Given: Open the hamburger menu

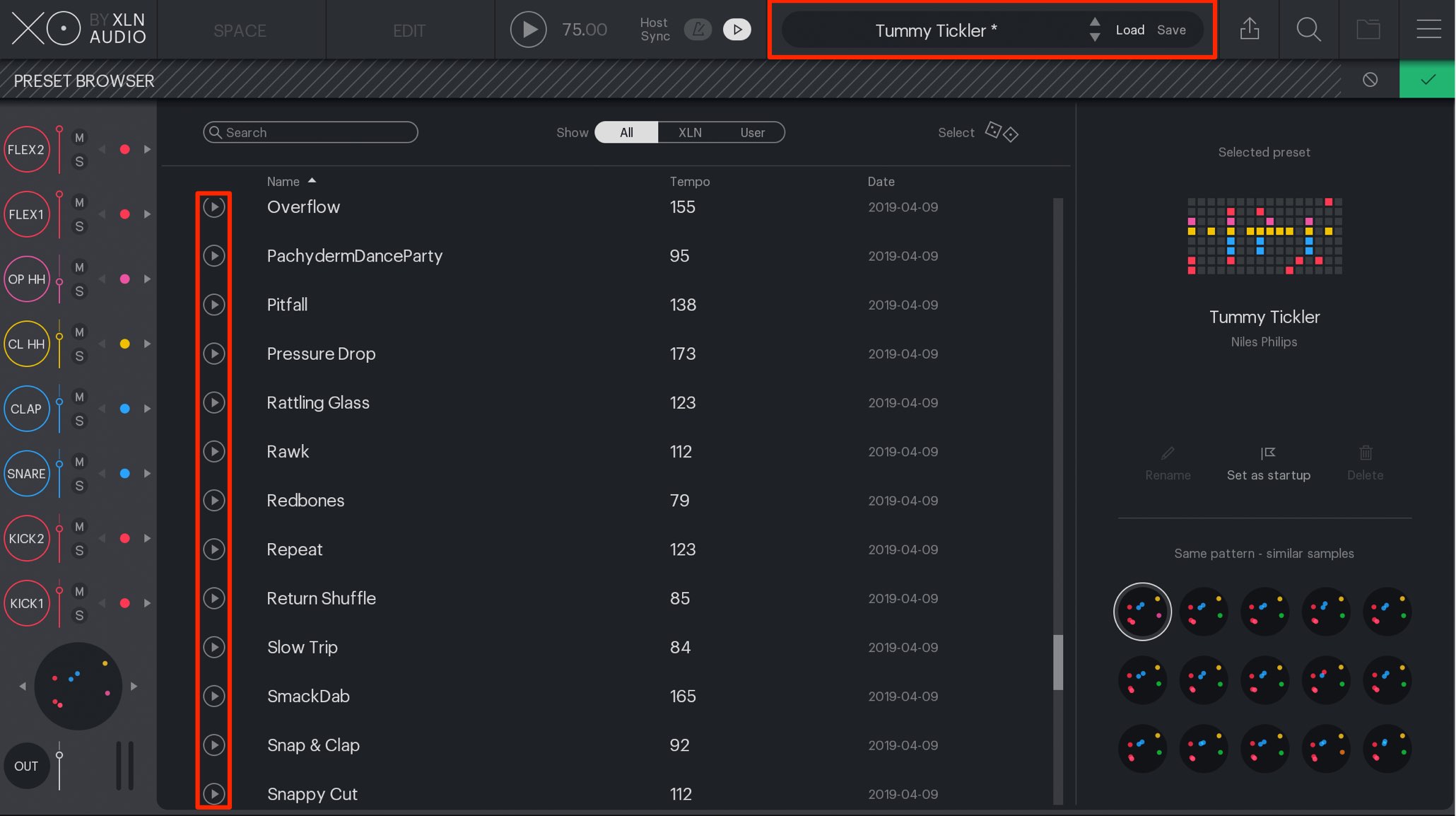Looking at the screenshot, I should [1428, 29].
